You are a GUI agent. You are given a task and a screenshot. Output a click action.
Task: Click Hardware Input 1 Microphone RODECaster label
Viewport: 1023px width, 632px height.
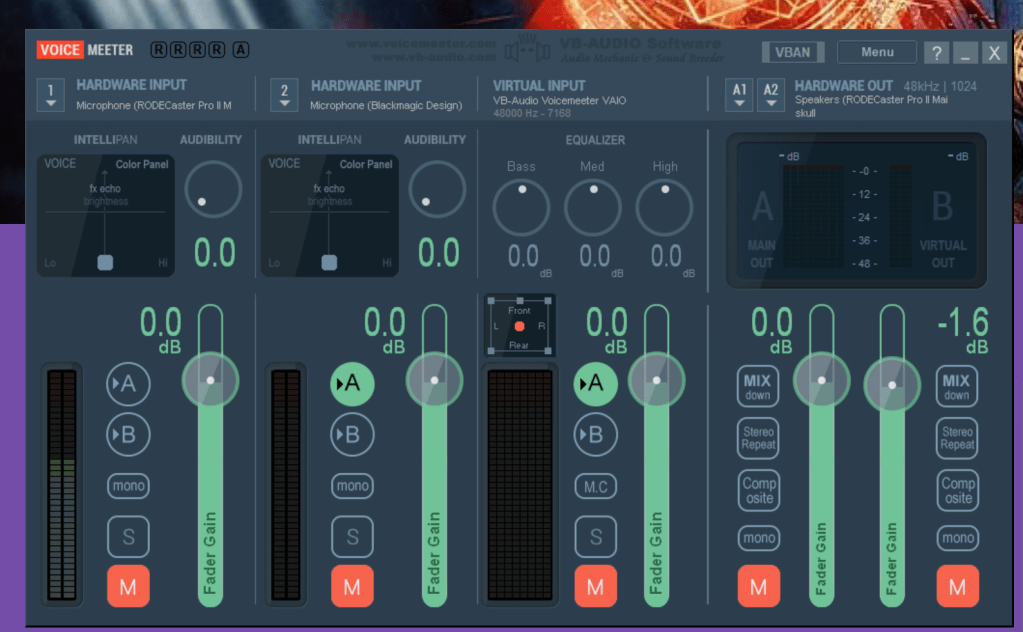point(154,106)
